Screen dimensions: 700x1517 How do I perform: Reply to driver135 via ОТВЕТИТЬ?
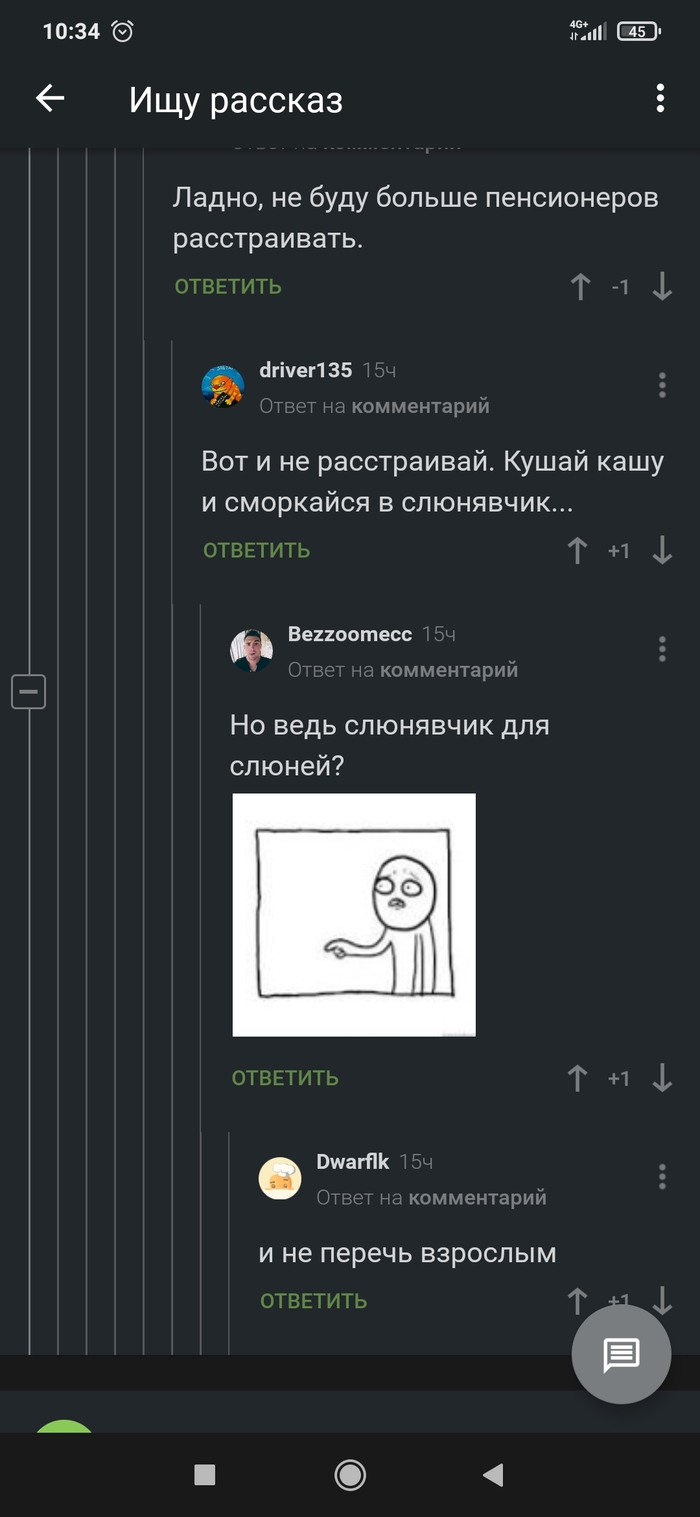(257, 550)
